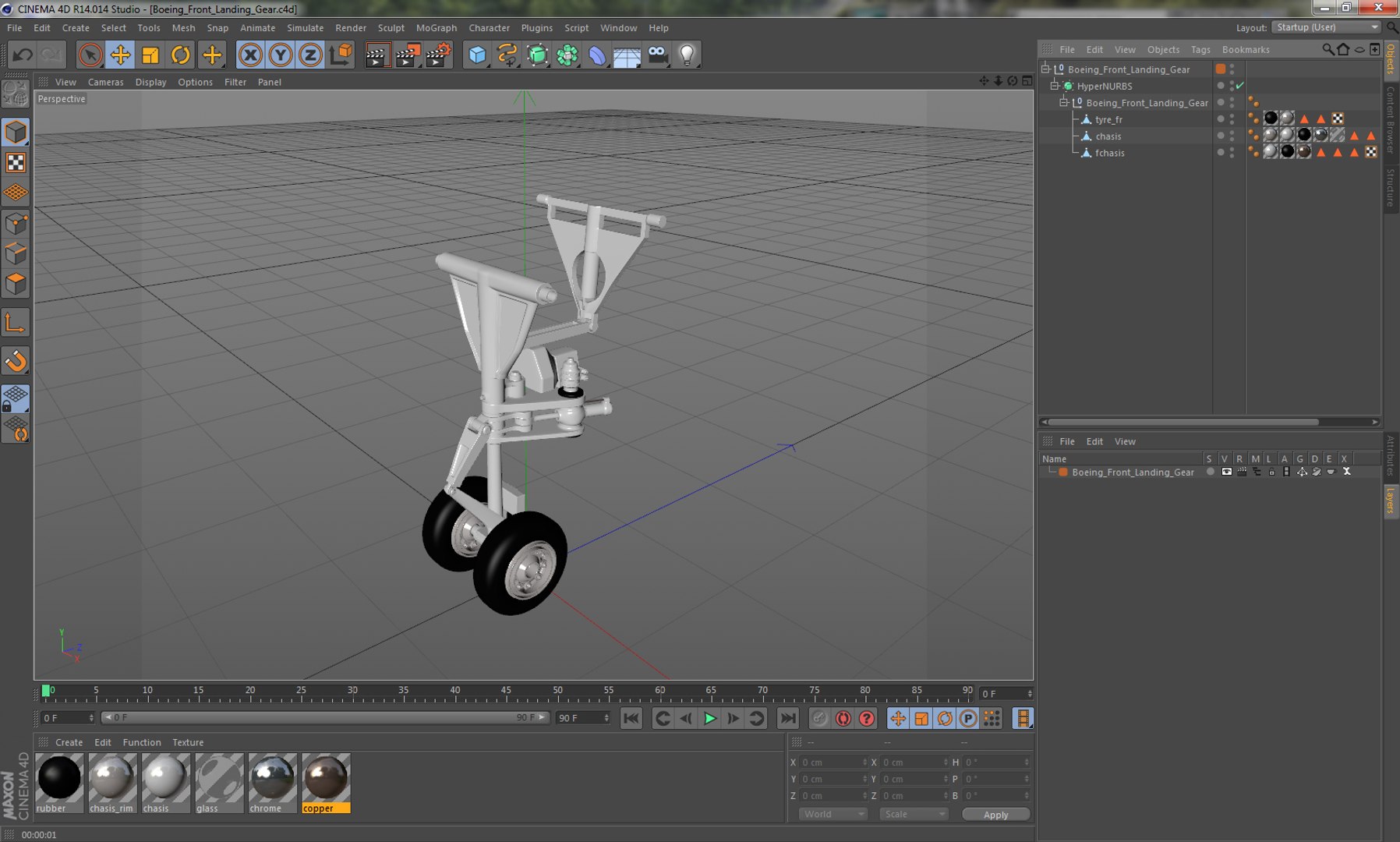Open the Layout dropdown Startup (User)
The width and height of the screenshot is (1400, 842).
(x=1327, y=27)
